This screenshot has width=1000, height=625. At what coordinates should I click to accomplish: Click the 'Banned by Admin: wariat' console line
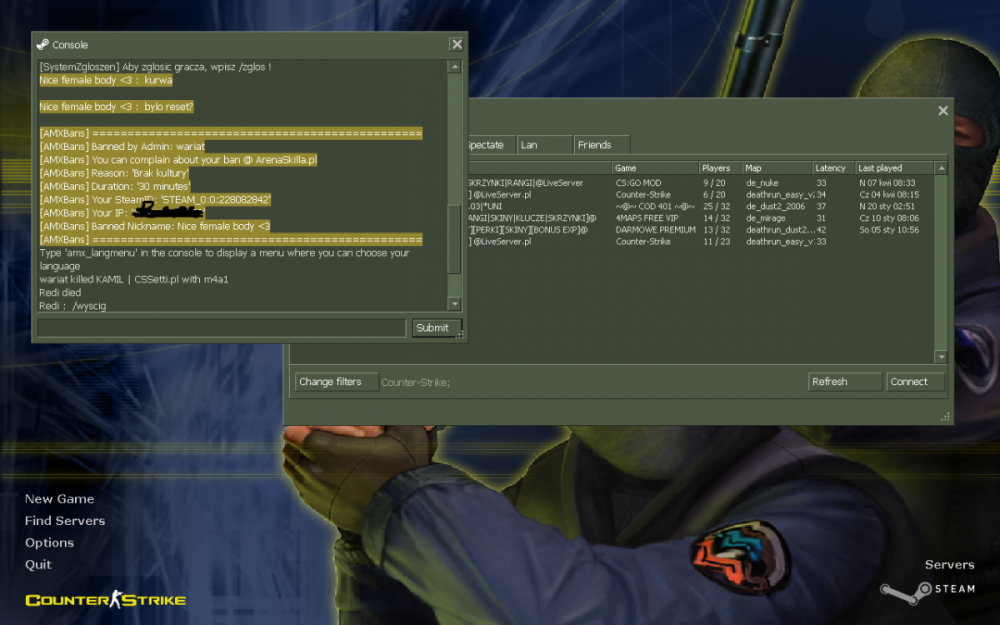click(x=122, y=146)
